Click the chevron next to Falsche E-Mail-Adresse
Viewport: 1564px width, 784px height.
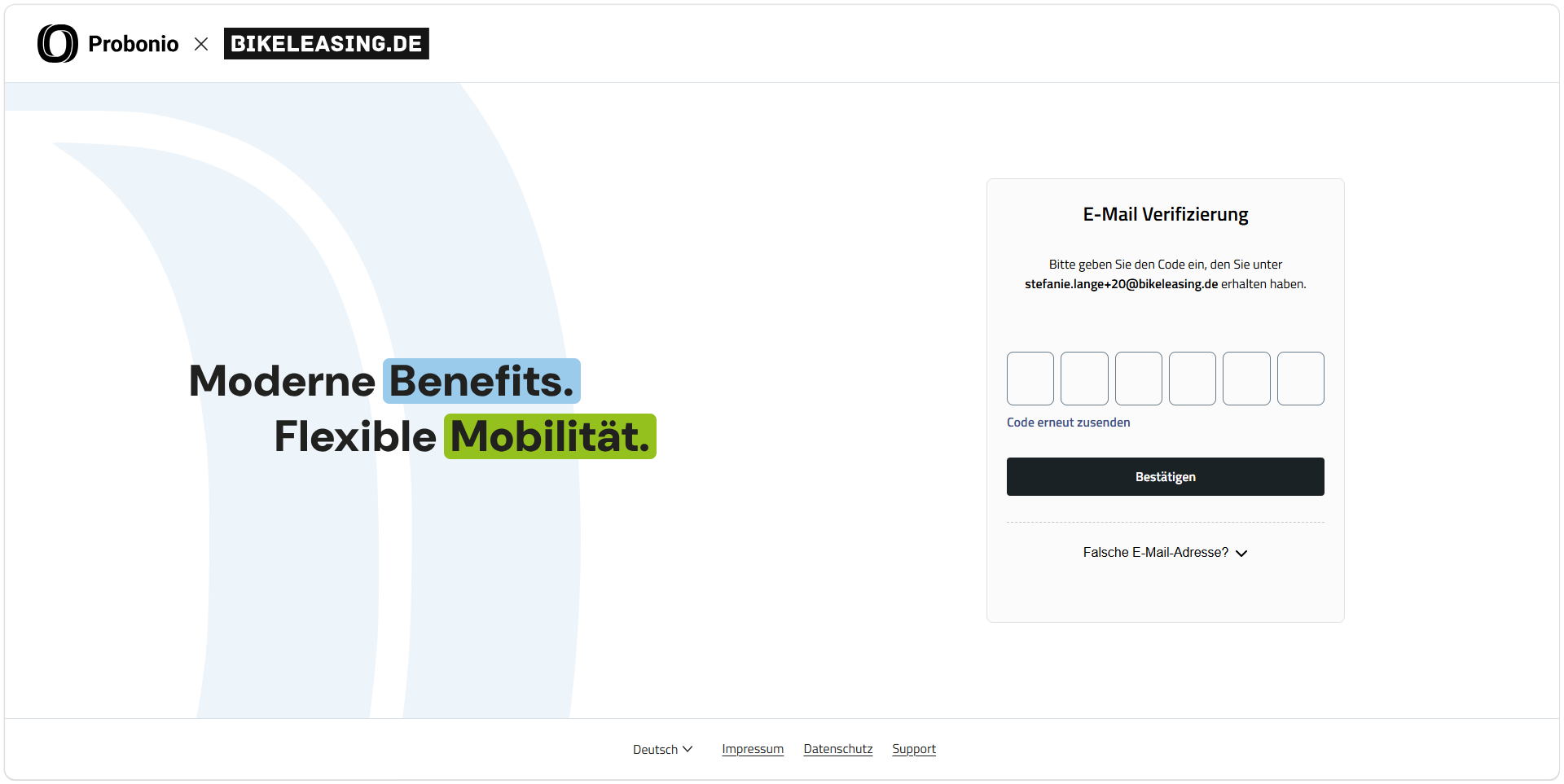tap(1241, 553)
